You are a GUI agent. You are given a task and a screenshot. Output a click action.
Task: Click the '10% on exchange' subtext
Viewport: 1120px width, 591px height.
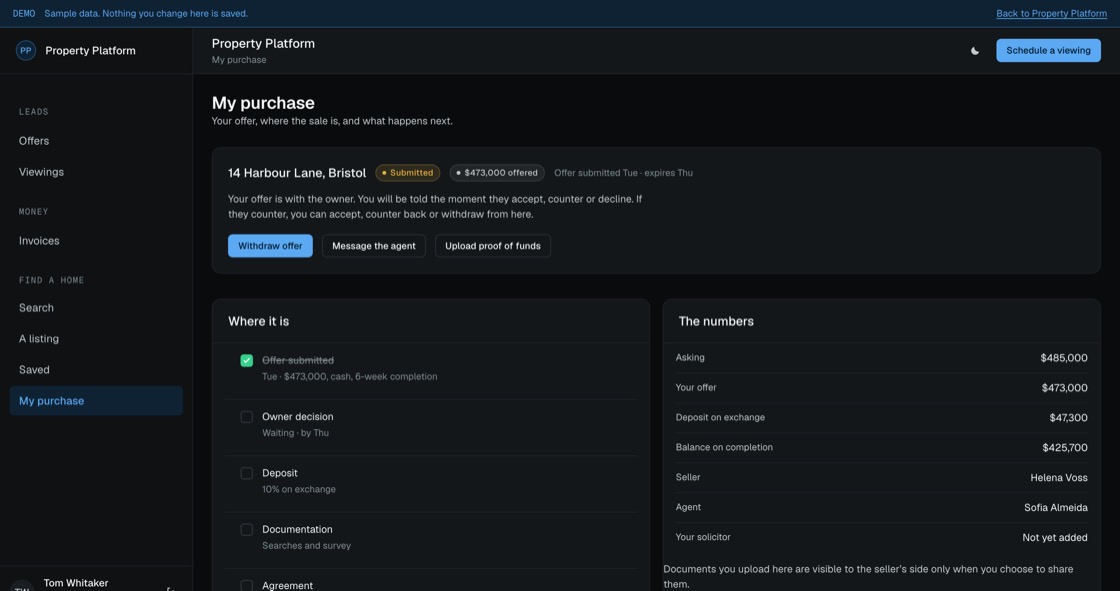pyautogui.click(x=299, y=490)
